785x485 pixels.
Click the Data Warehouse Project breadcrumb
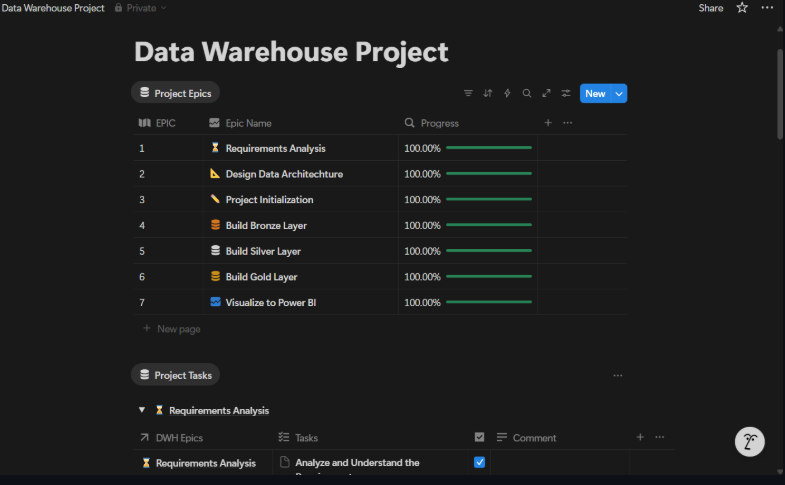pos(53,8)
